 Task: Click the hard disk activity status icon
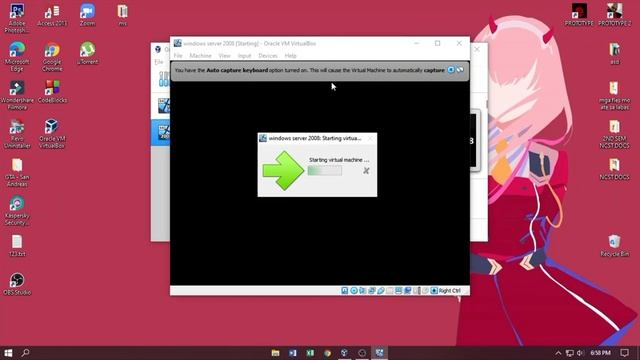[345, 291]
